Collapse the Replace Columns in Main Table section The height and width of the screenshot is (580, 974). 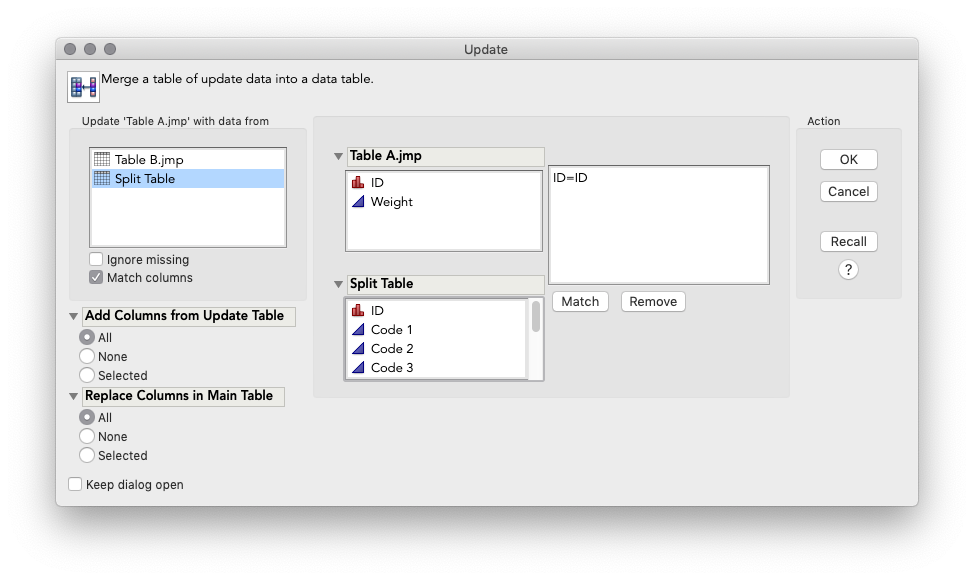click(x=73, y=396)
